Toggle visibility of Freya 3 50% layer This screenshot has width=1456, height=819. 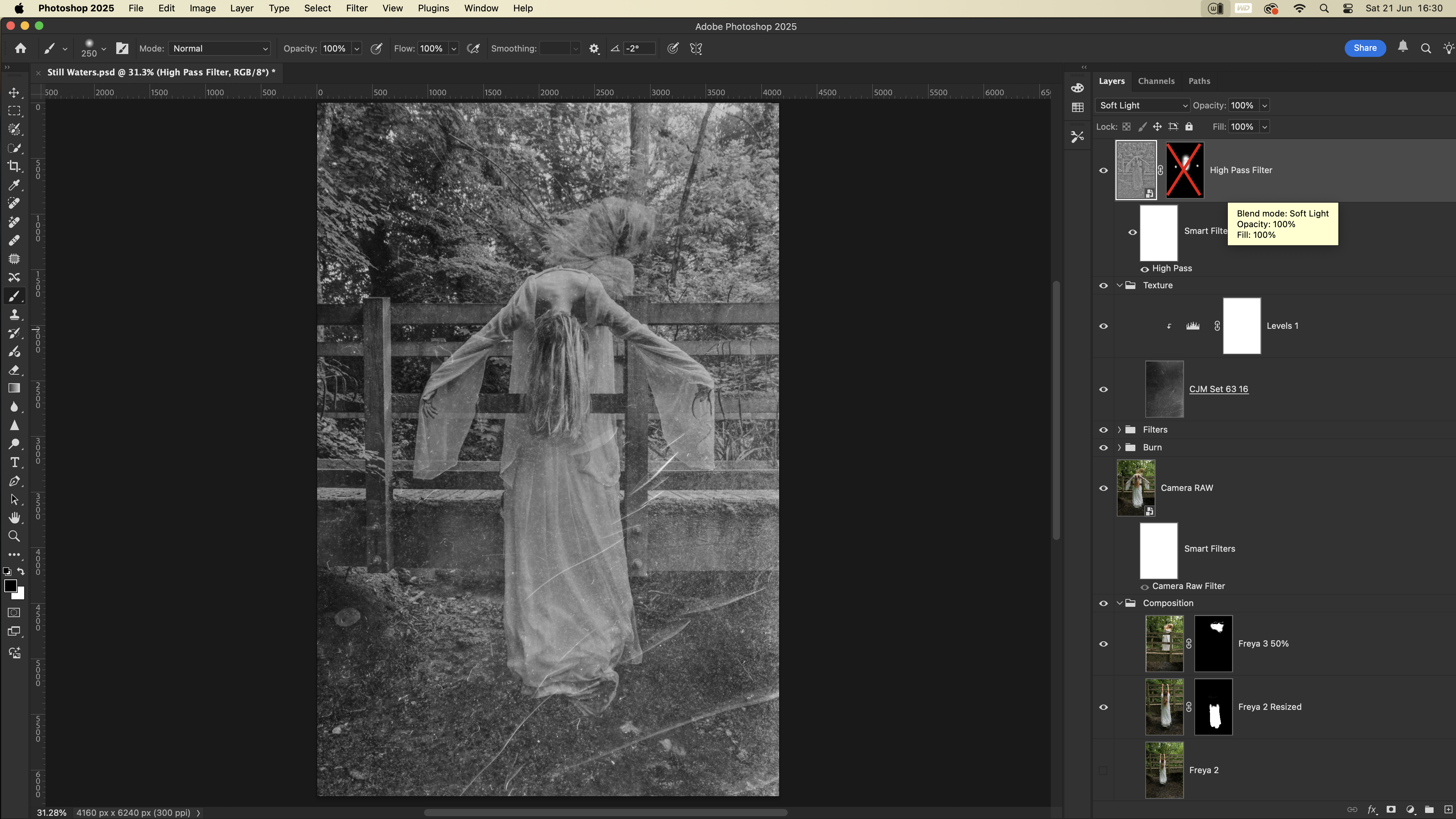[1103, 644]
